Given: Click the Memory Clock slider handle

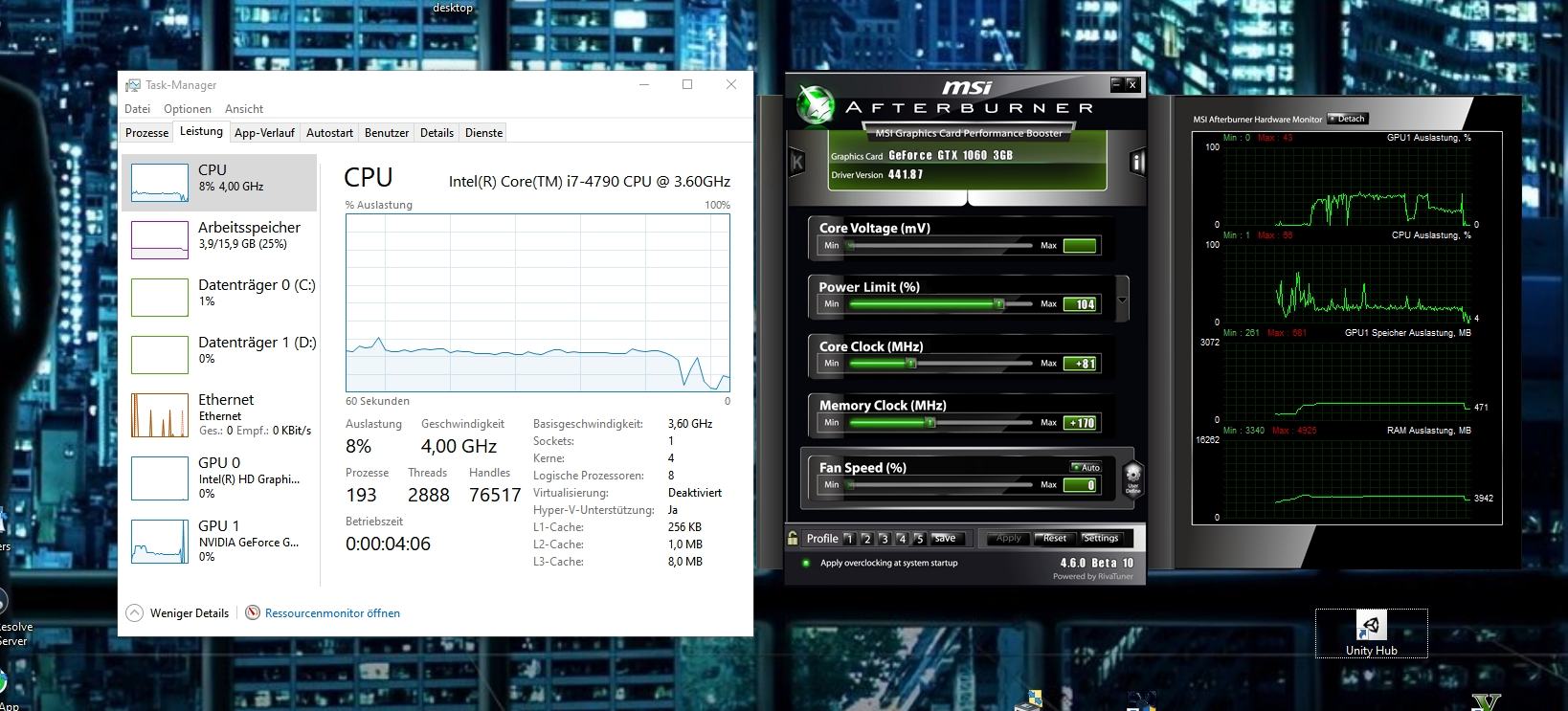Looking at the screenshot, I should click(930, 423).
